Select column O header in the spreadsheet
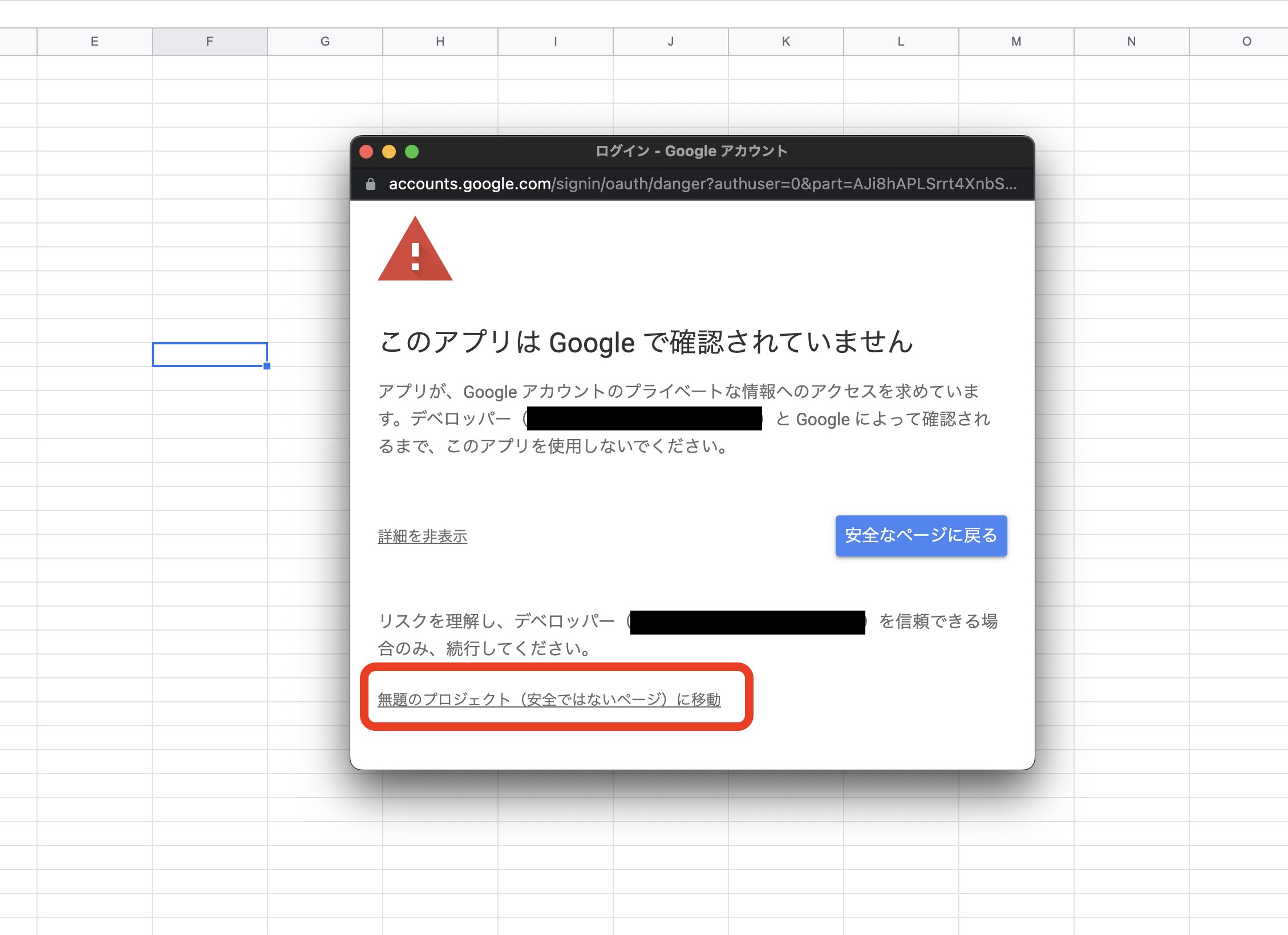 click(x=1239, y=42)
